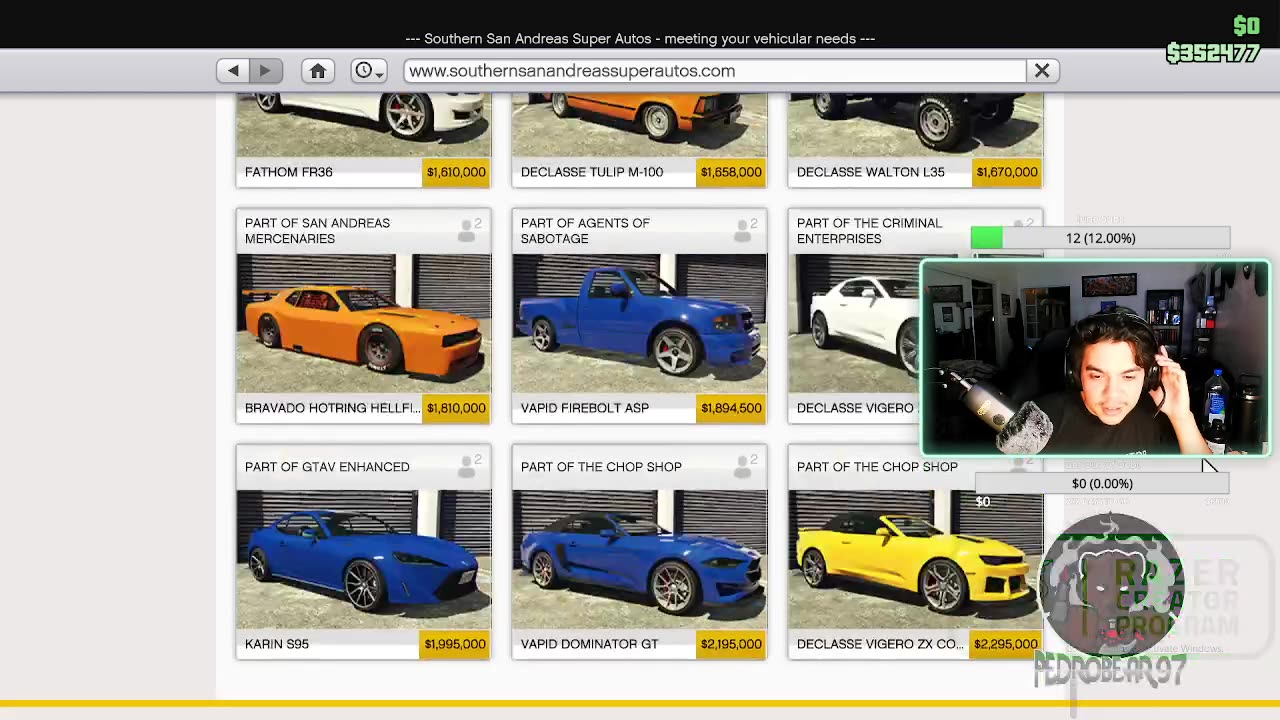The height and width of the screenshot is (720, 1280).
Task: Click the website address bar
Action: point(715,71)
